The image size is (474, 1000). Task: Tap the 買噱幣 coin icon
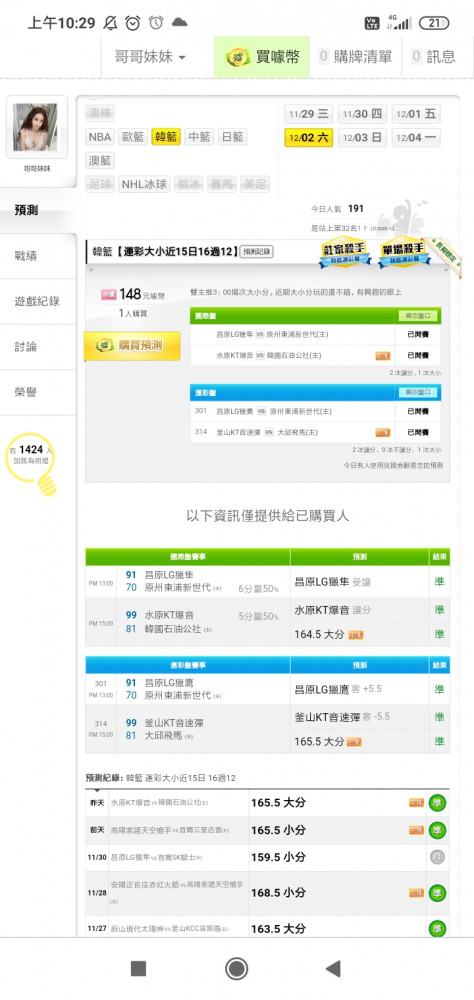(x=237, y=57)
